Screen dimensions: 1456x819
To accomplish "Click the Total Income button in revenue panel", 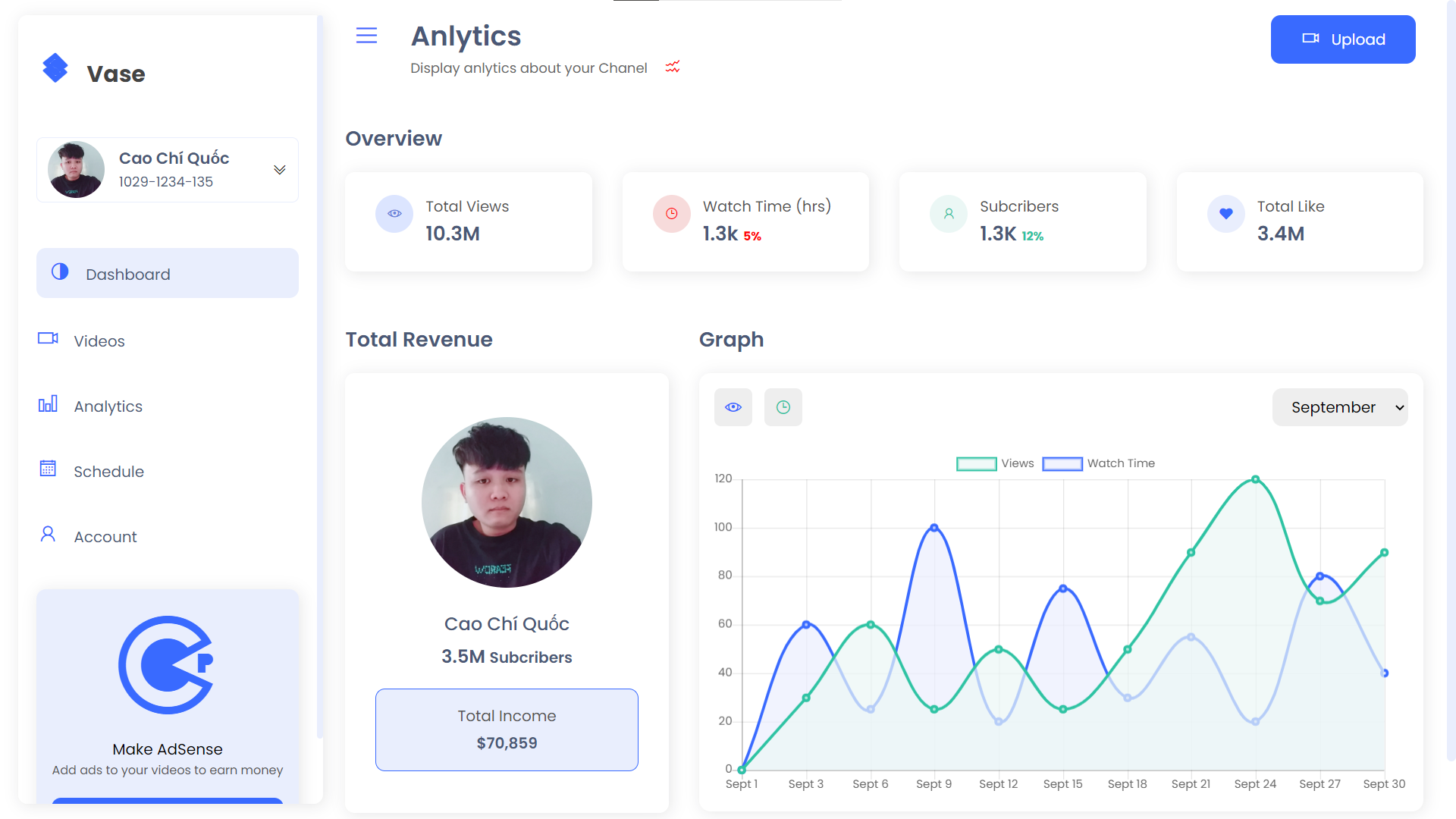I will [506, 730].
